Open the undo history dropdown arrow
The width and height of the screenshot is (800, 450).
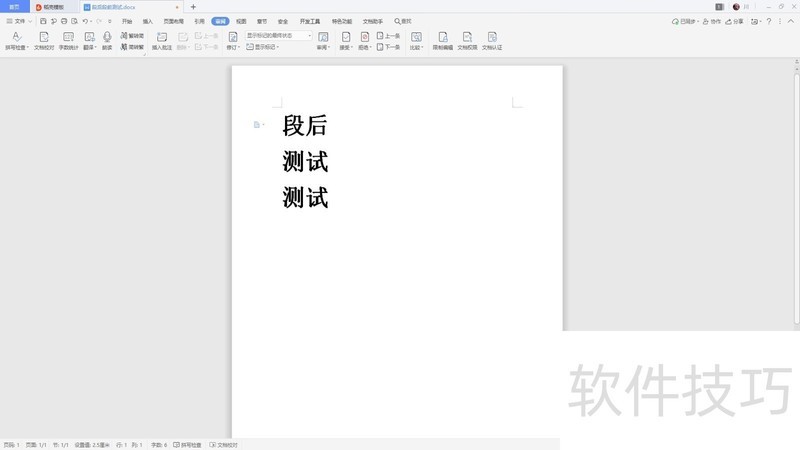point(91,21)
